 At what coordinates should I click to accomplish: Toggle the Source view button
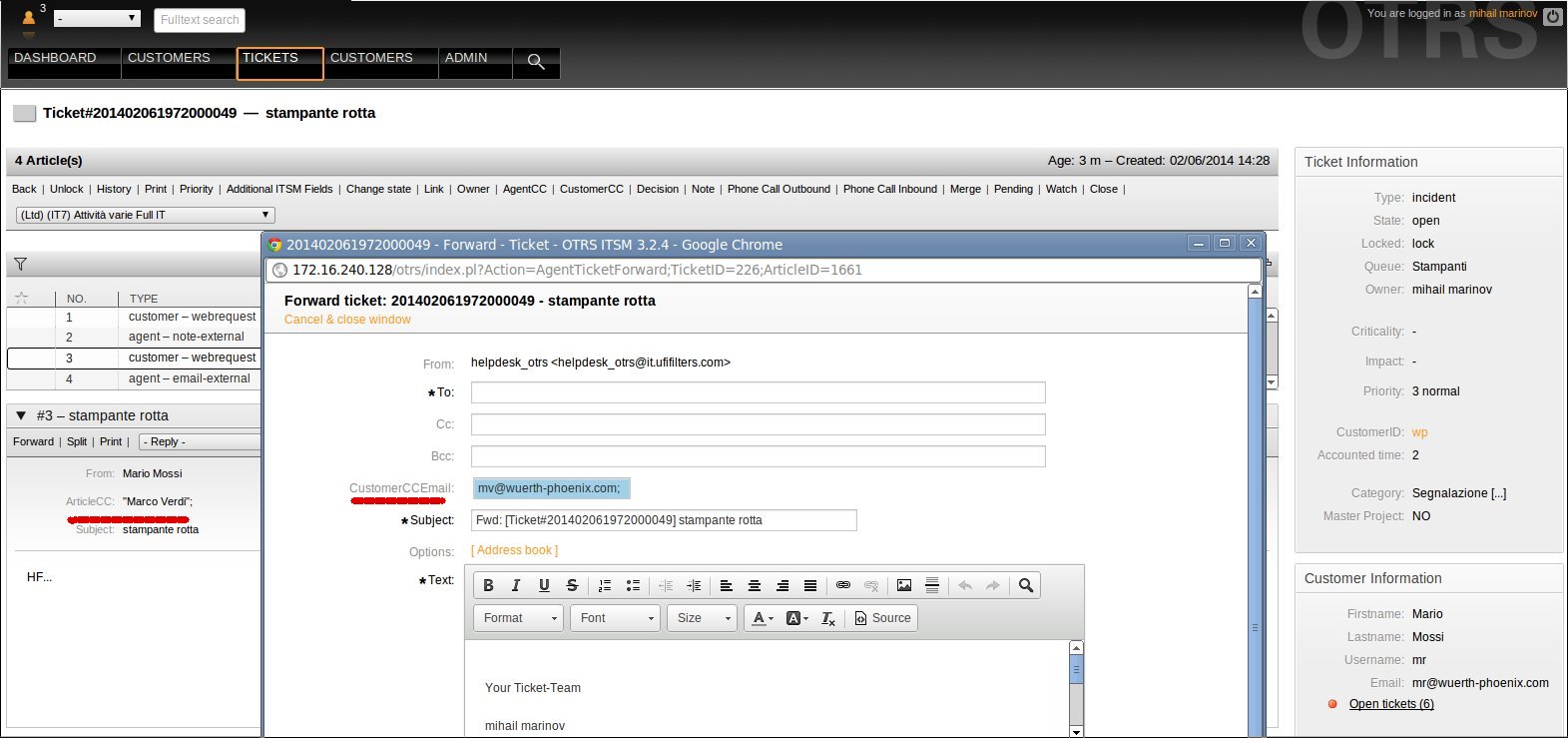pyautogui.click(x=883, y=618)
